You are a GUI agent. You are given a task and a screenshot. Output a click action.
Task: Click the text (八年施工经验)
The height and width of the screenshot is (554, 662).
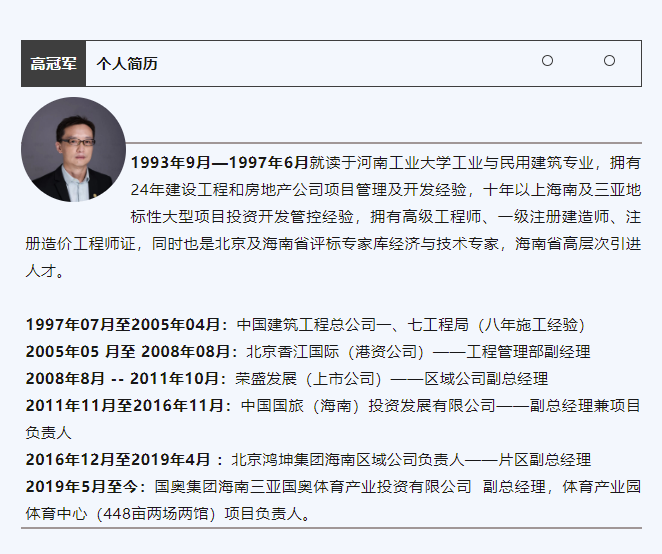coord(531,325)
